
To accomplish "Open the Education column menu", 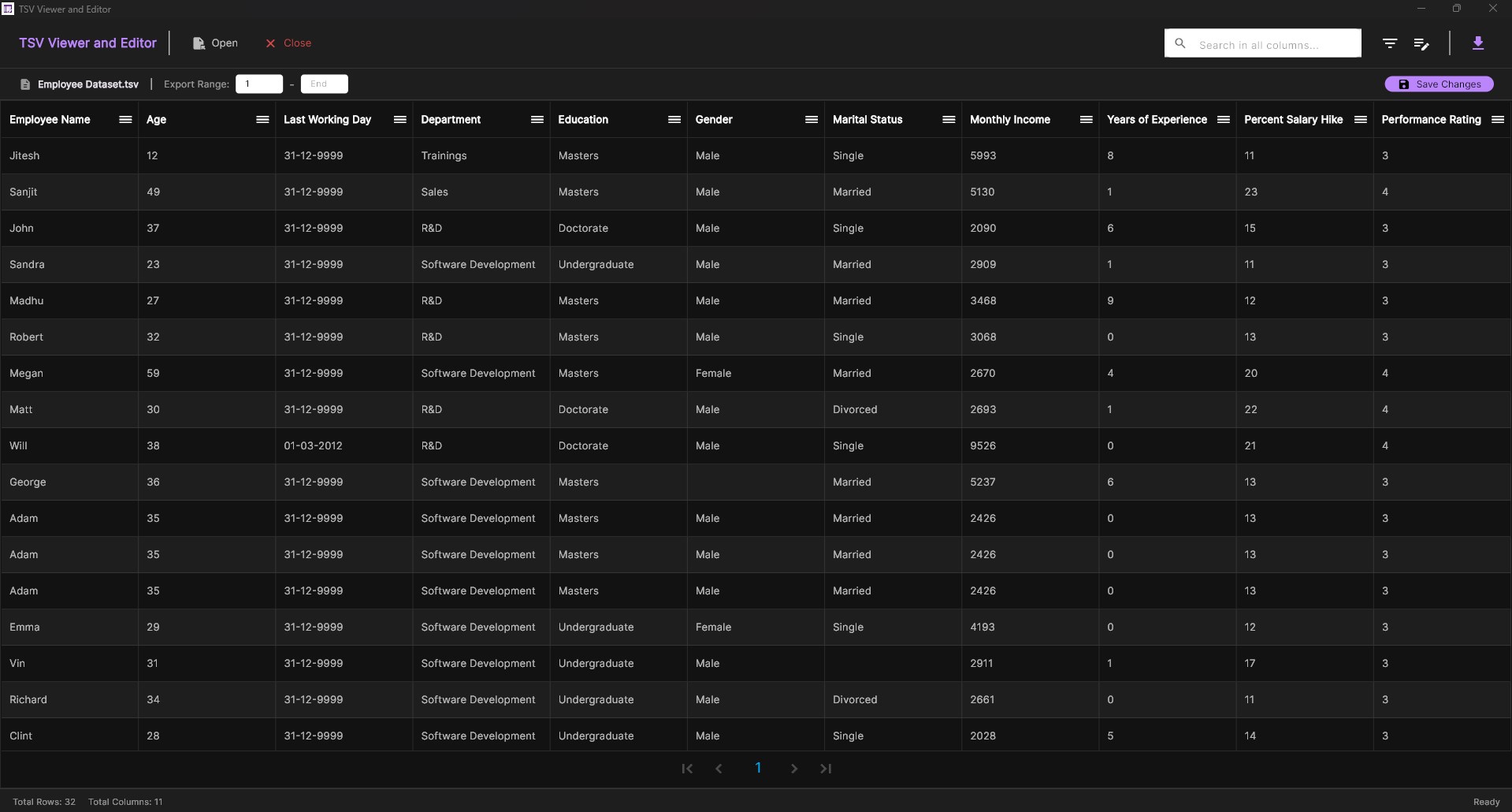I will tap(674, 120).
